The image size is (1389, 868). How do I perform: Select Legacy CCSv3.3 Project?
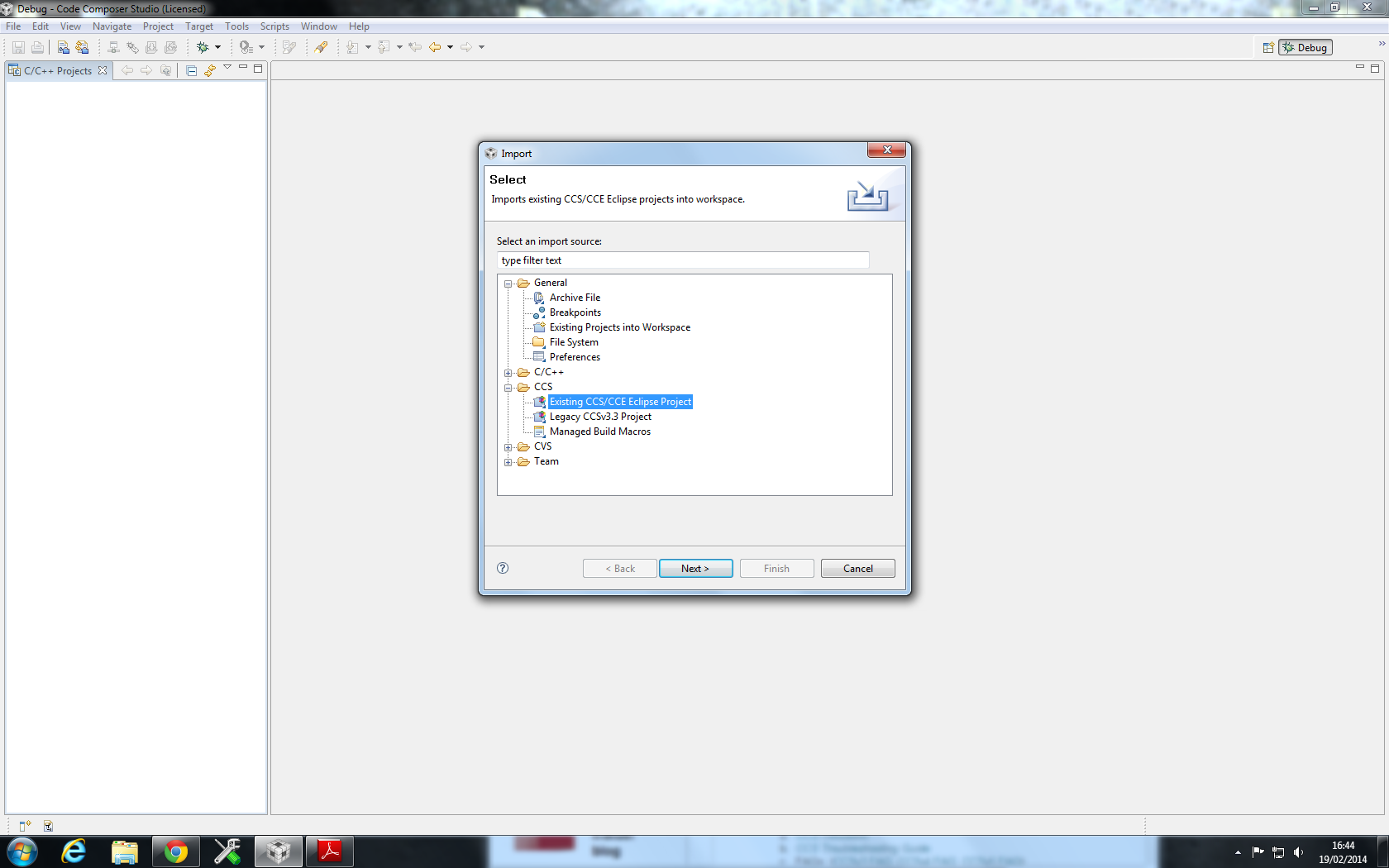[x=600, y=417]
